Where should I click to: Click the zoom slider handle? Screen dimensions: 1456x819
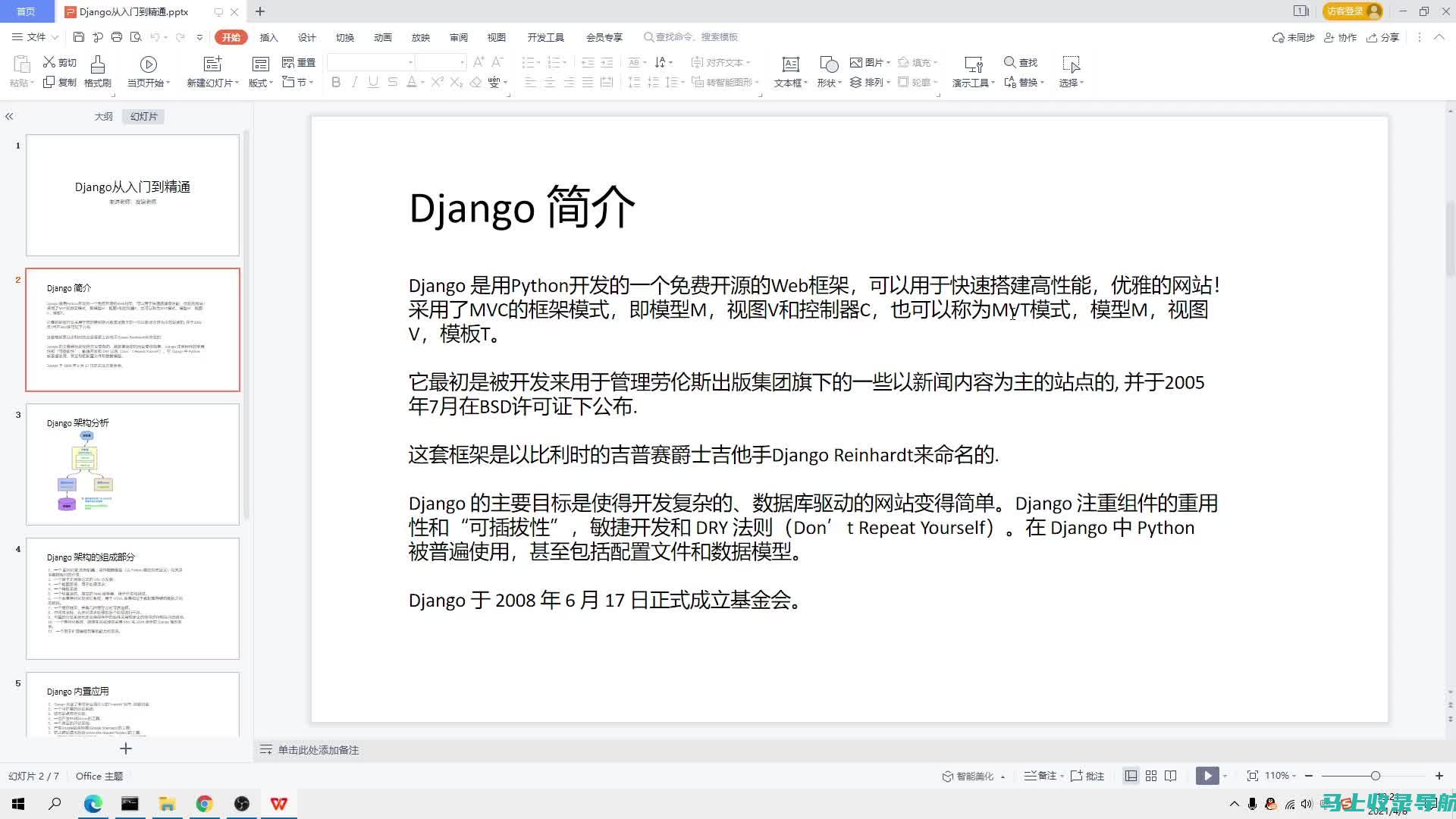[x=1375, y=776]
